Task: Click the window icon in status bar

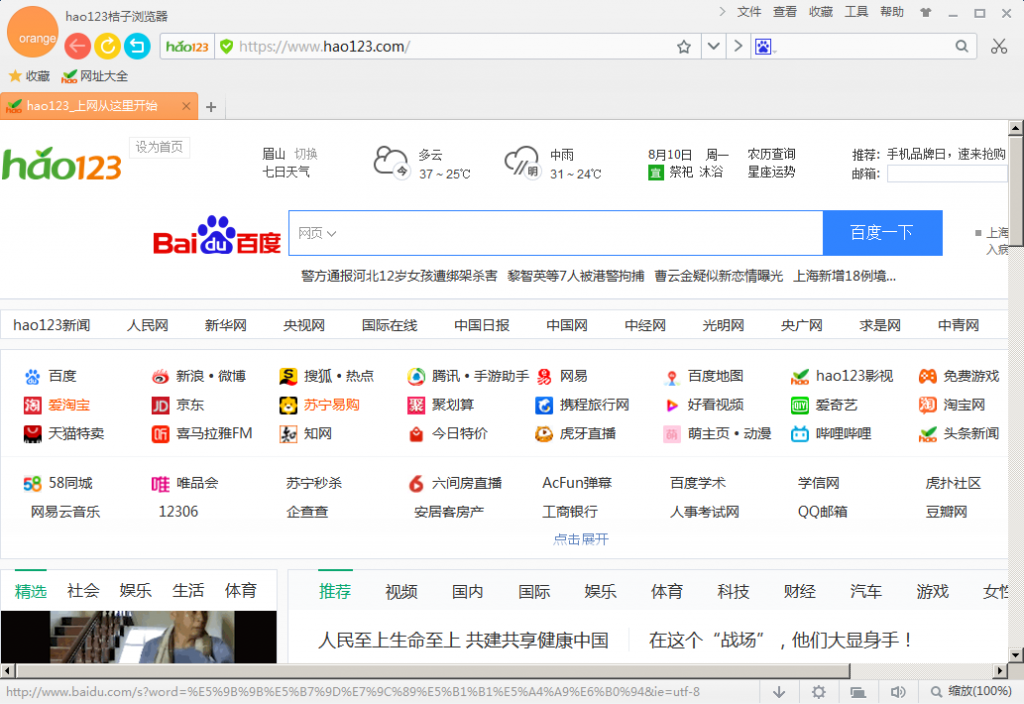Action: 858,692
